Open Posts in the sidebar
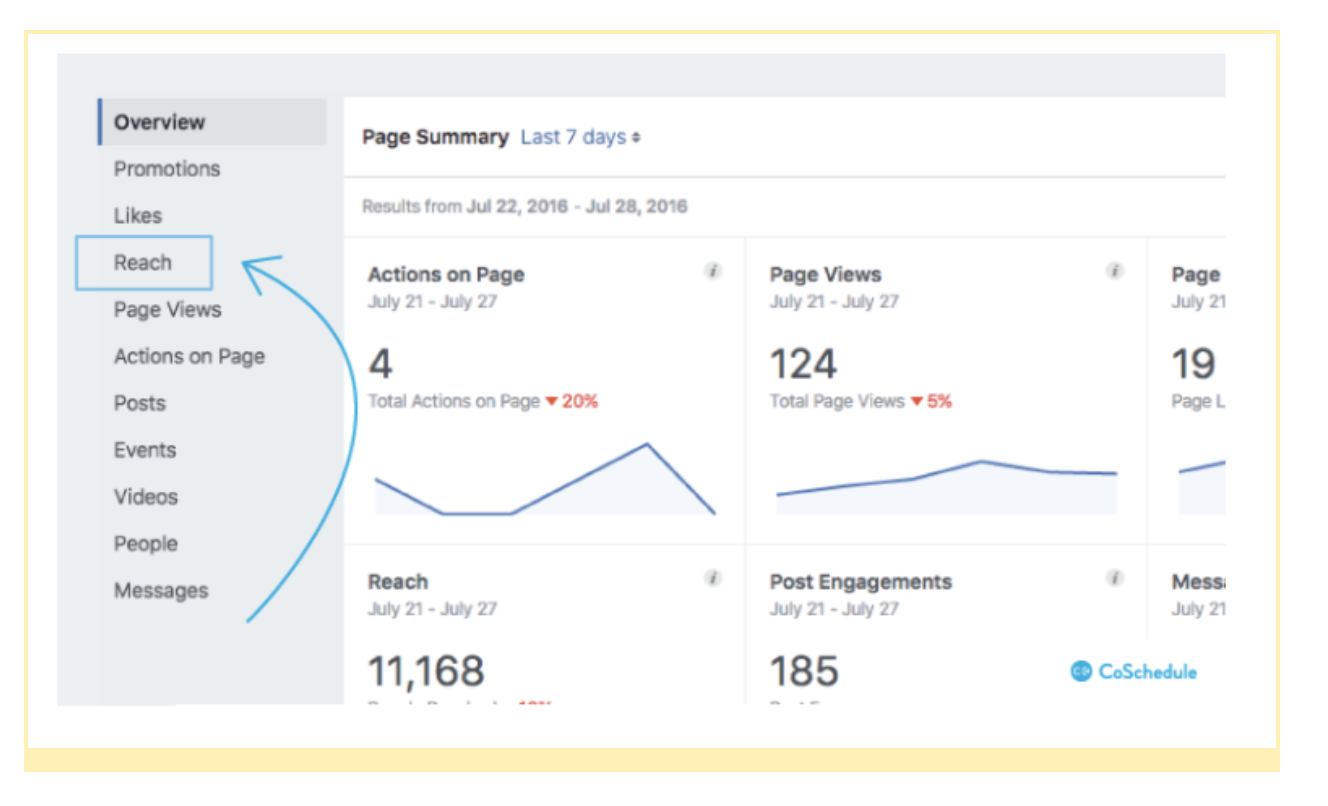The image size is (1328, 806). tap(140, 404)
